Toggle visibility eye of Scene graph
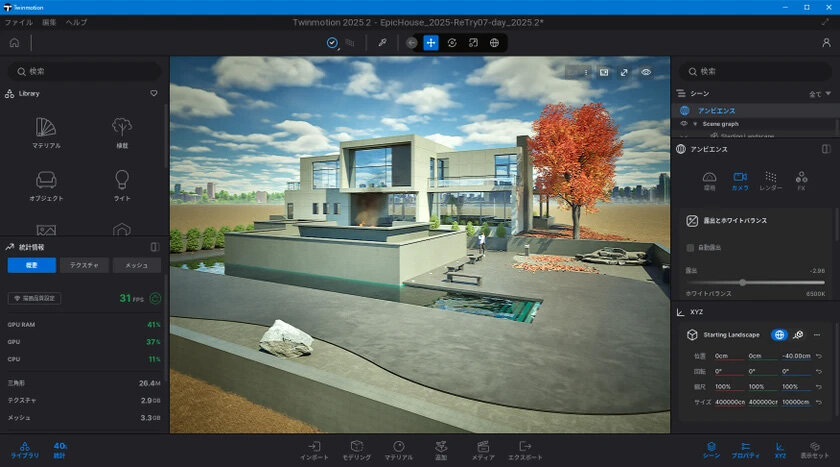 pos(684,123)
